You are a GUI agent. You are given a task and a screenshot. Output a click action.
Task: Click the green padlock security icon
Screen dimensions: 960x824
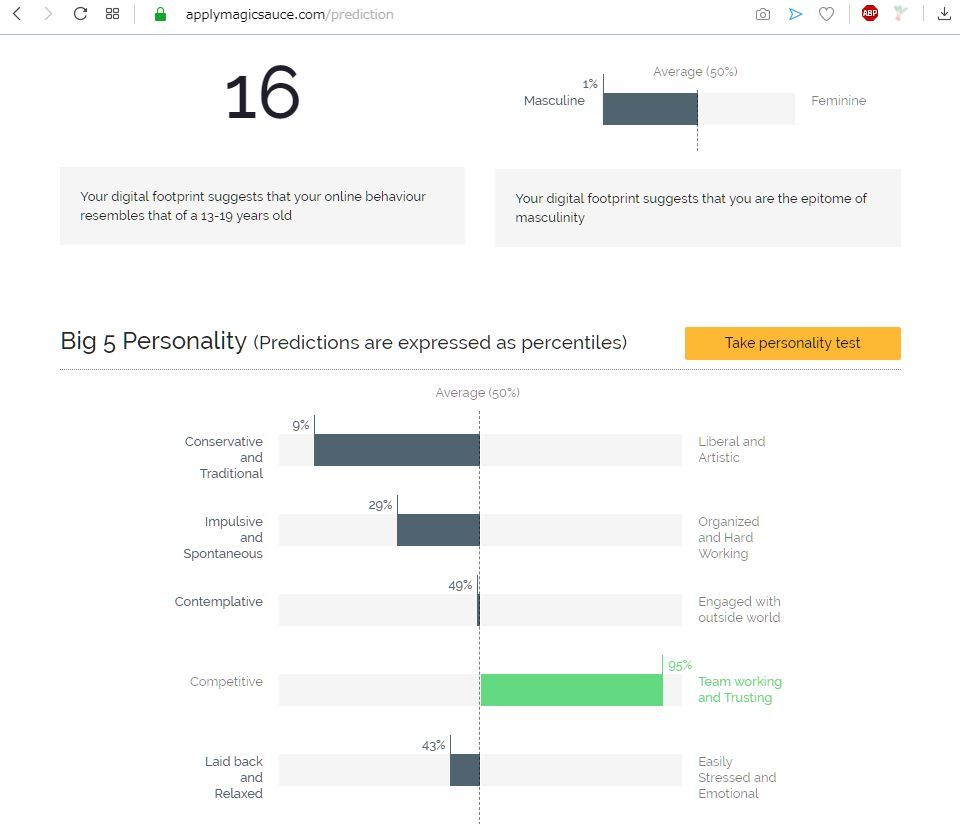point(160,14)
